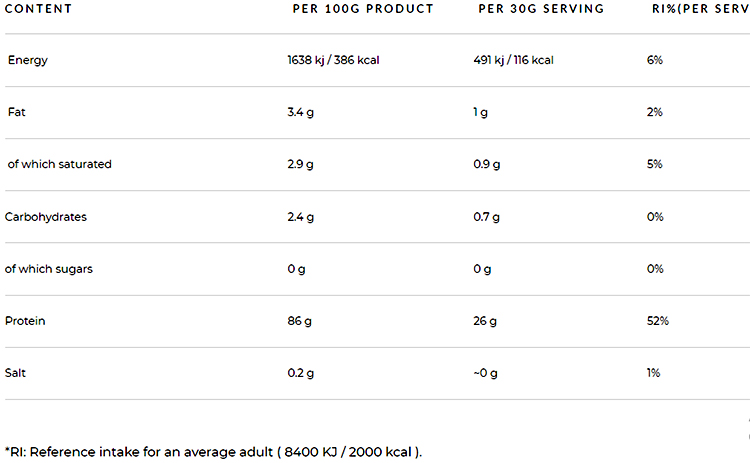Select the Fat row label
Image resolution: width=750 pixels, height=463 pixels.
[x=16, y=112]
